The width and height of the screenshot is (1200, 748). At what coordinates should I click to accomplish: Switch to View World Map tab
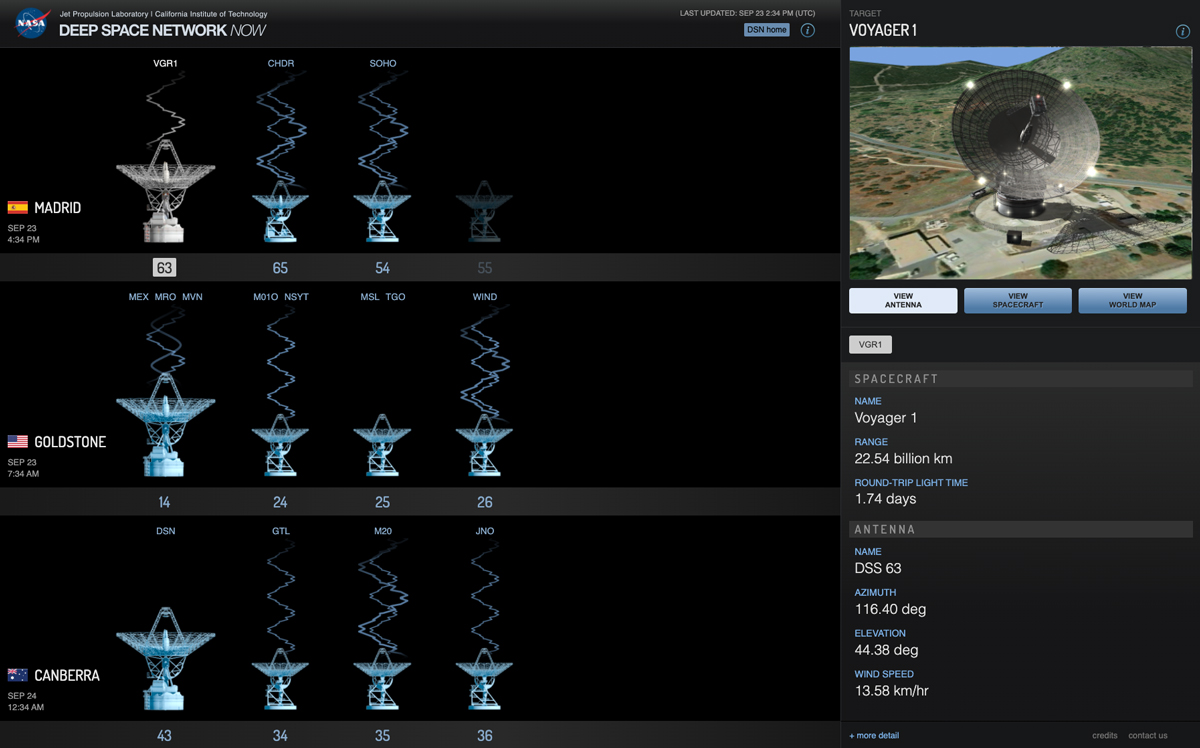(x=1132, y=301)
